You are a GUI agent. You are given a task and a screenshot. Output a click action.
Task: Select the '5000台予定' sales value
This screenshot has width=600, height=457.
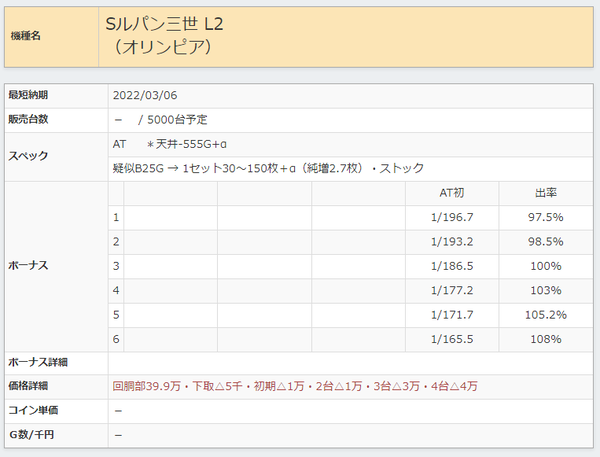177,120
